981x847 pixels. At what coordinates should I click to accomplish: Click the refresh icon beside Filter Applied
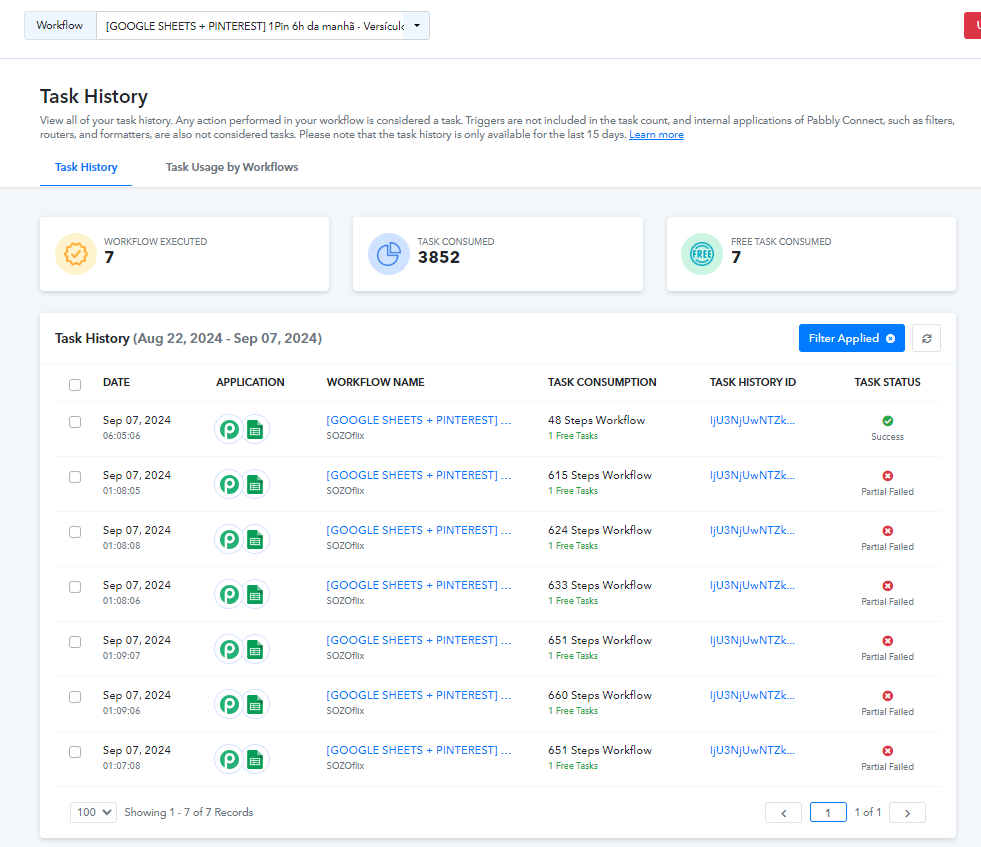point(926,338)
